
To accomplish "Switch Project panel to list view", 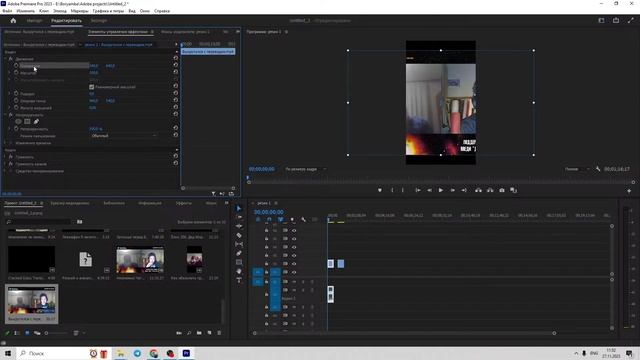I will tap(17, 333).
